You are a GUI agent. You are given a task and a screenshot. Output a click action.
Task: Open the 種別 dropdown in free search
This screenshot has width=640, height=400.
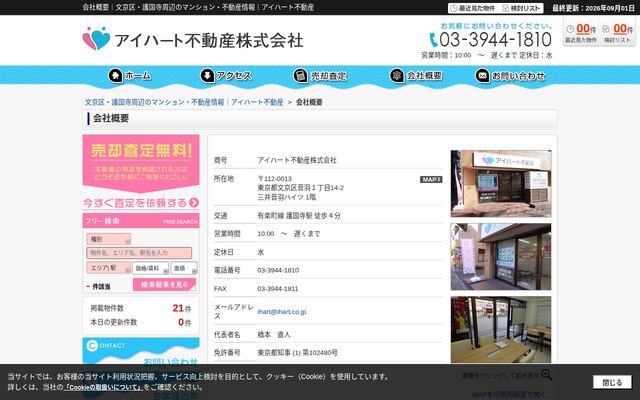[109, 239]
